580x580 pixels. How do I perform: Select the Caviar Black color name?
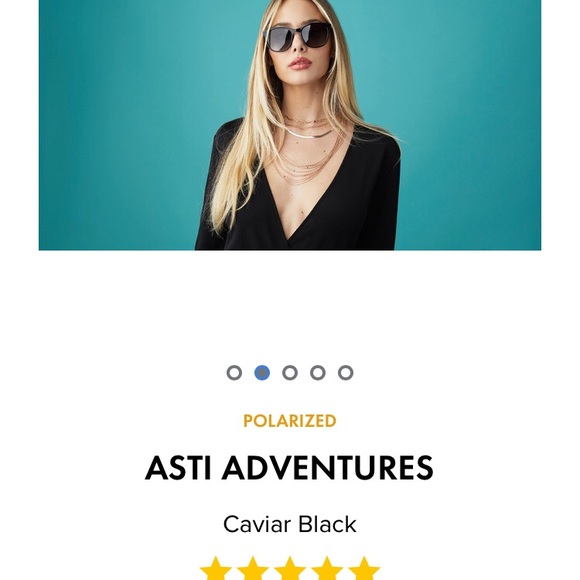point(290,524)
